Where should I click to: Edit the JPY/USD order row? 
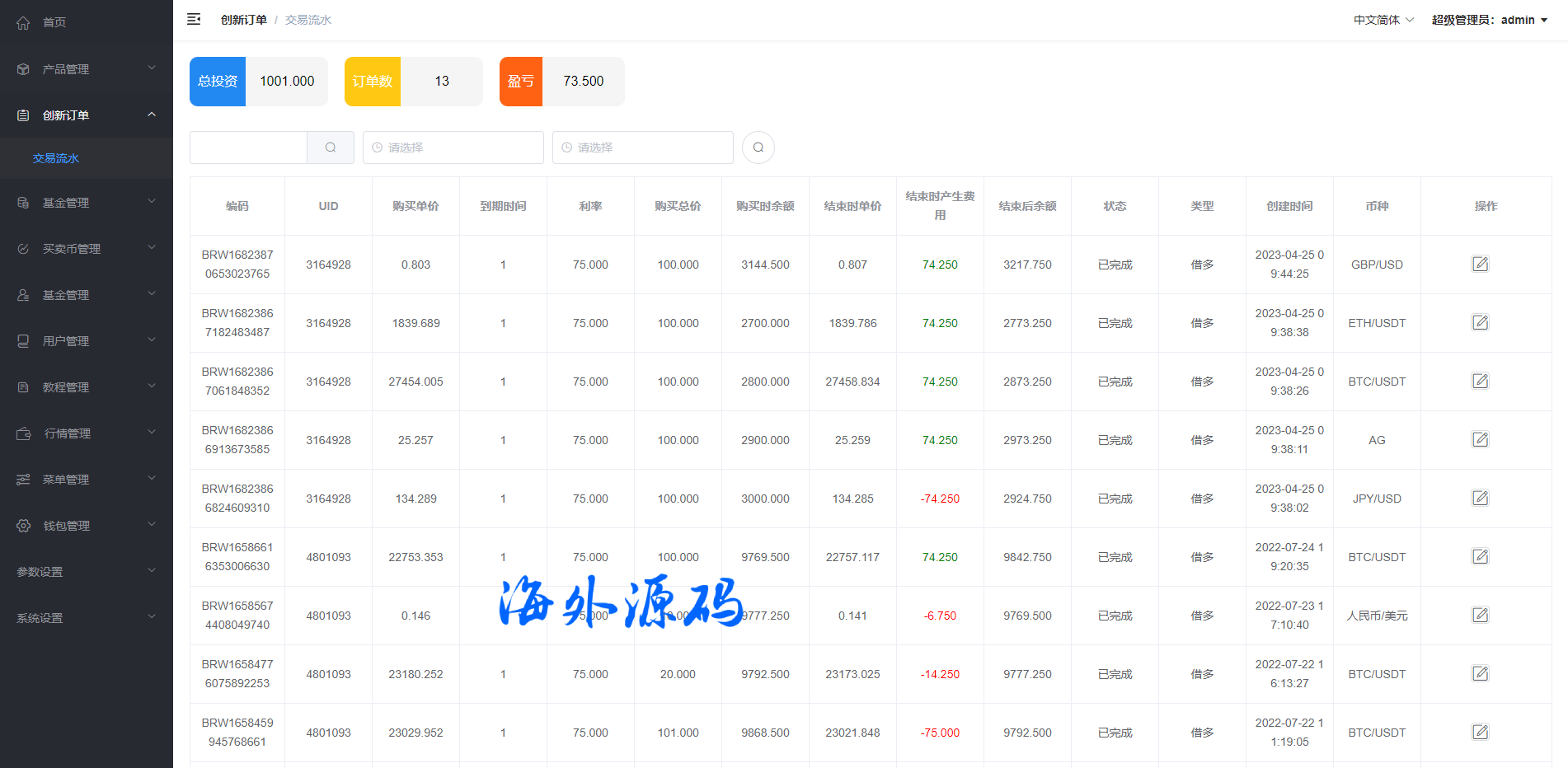click(1480, 498)
